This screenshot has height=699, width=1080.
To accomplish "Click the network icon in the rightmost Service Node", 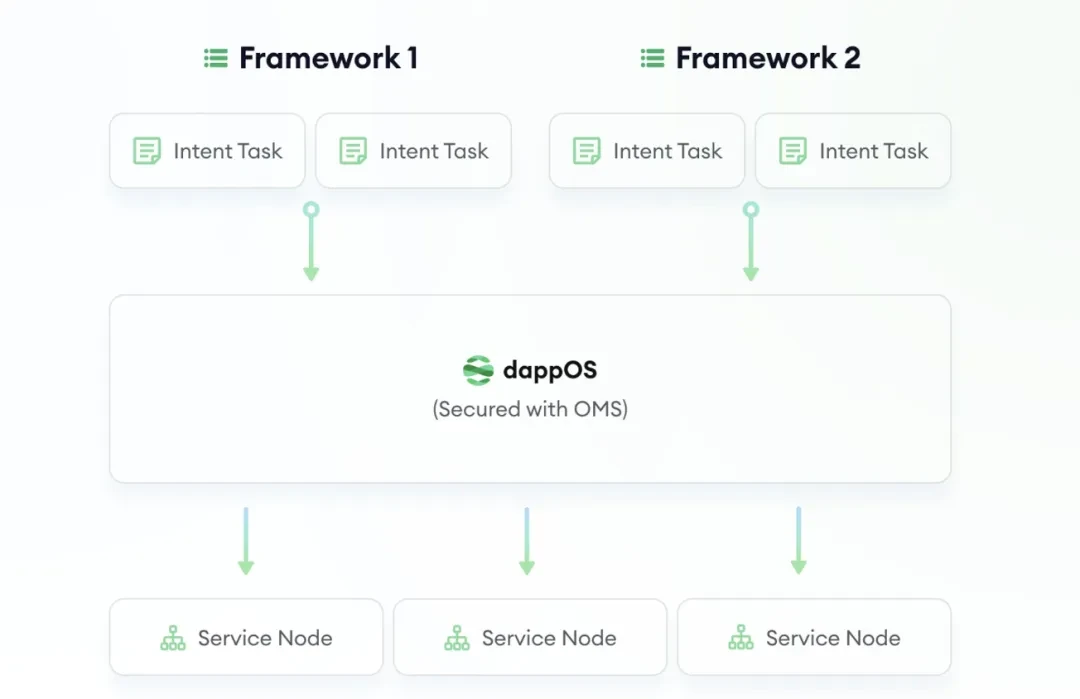I will pyautogui.click(x=741, y=638).
